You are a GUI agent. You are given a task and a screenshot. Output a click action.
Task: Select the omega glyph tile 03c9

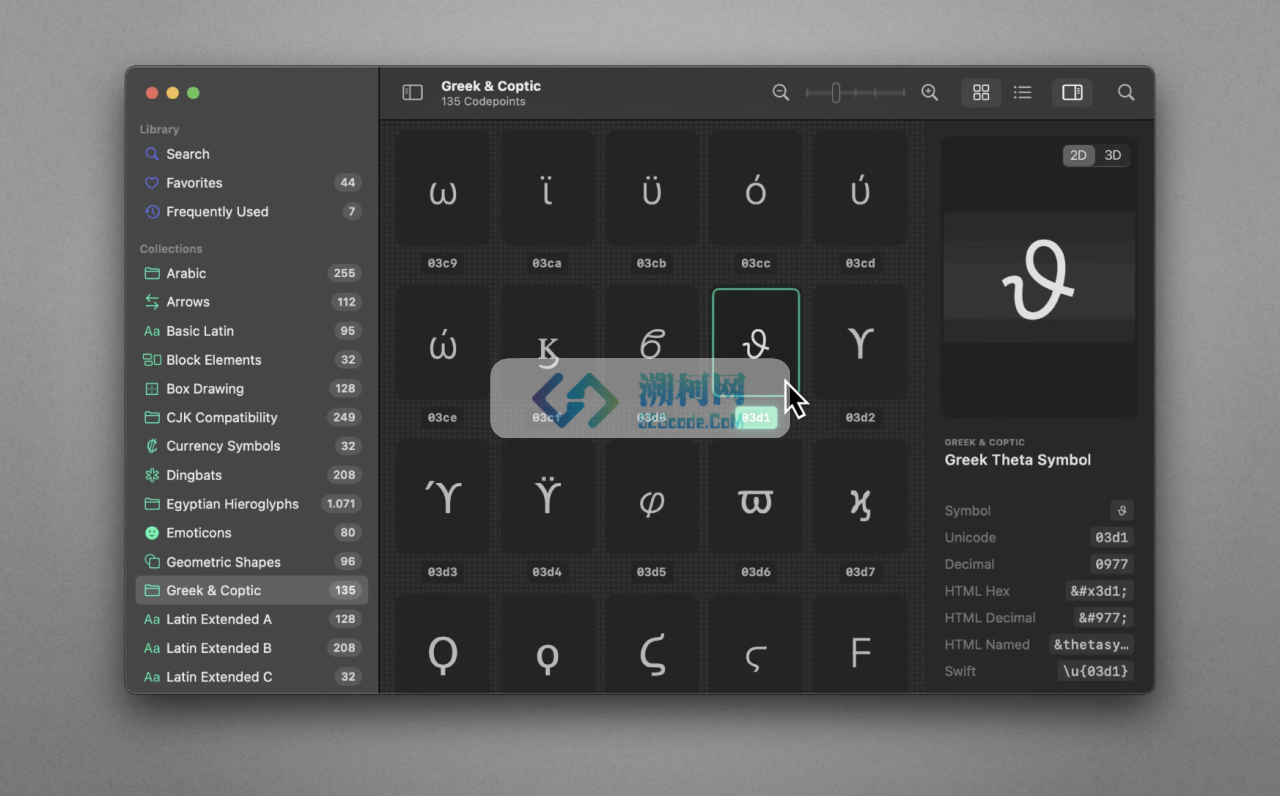tap(442, 190)
